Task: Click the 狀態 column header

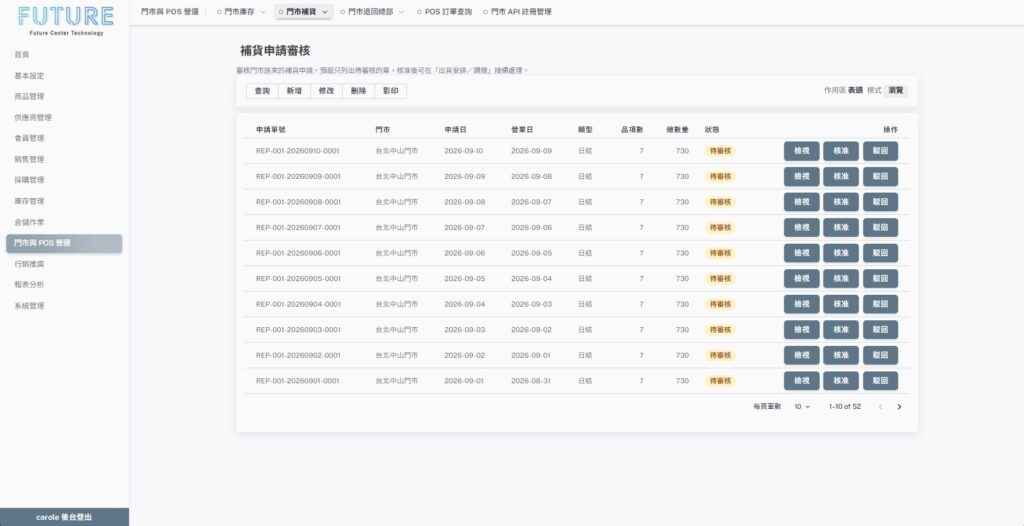Action: [x=712, y=130]
